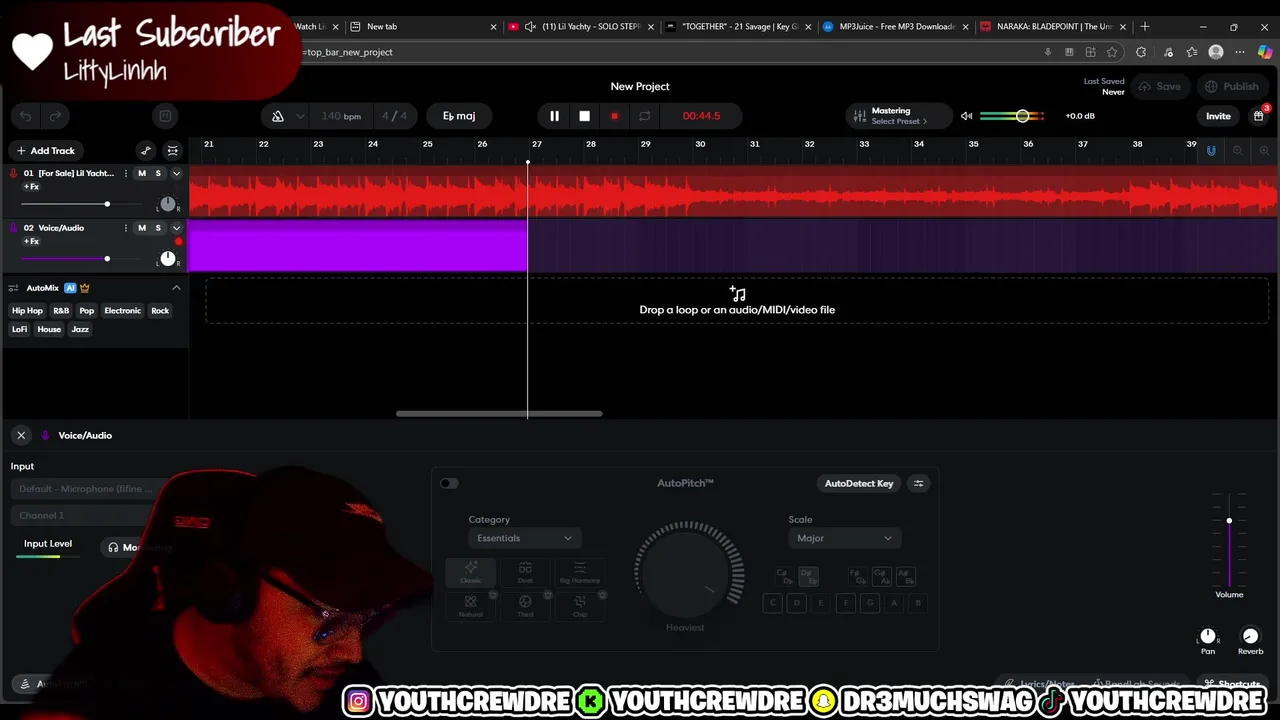
Task: Click the redo arrow icon
Action: click(56, 116)
